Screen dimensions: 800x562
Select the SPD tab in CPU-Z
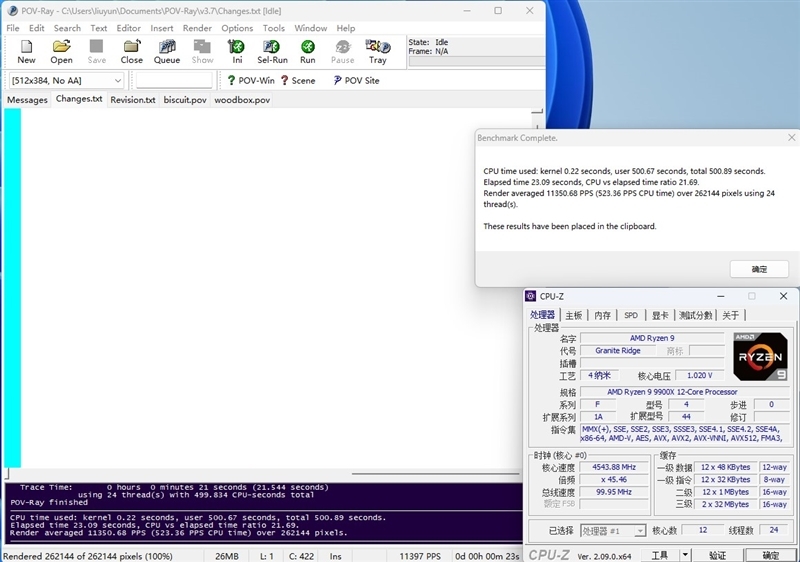[631, 315]
